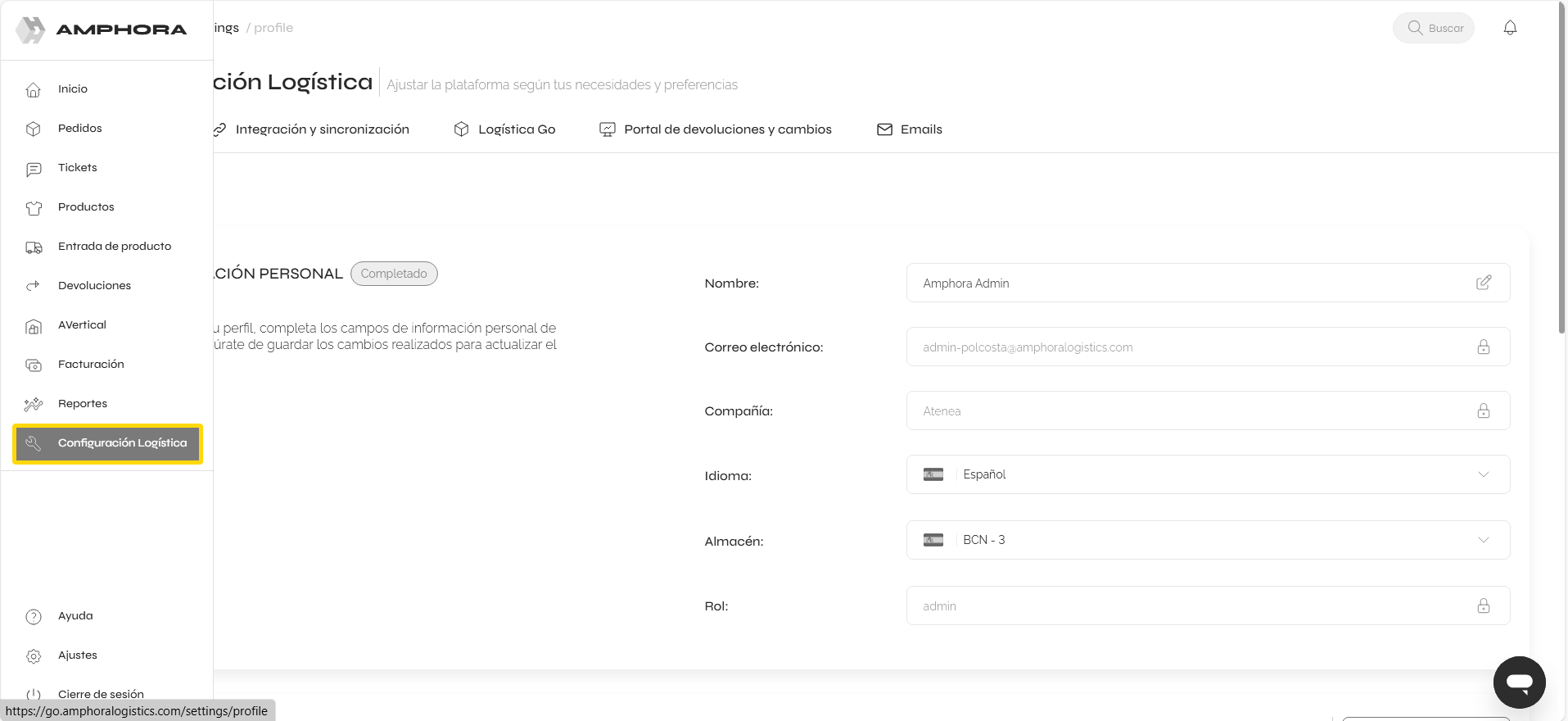Viewport: 1568px width, 721px height.
Task: Expand the Idioma dropdown showing Español
Action: coord(1207,474)
